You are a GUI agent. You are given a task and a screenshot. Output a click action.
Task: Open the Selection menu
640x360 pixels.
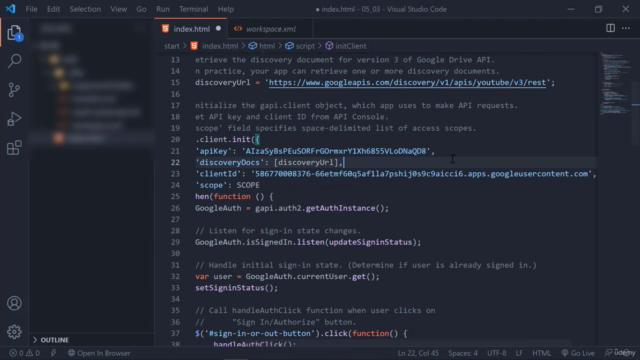coord(85,9)
